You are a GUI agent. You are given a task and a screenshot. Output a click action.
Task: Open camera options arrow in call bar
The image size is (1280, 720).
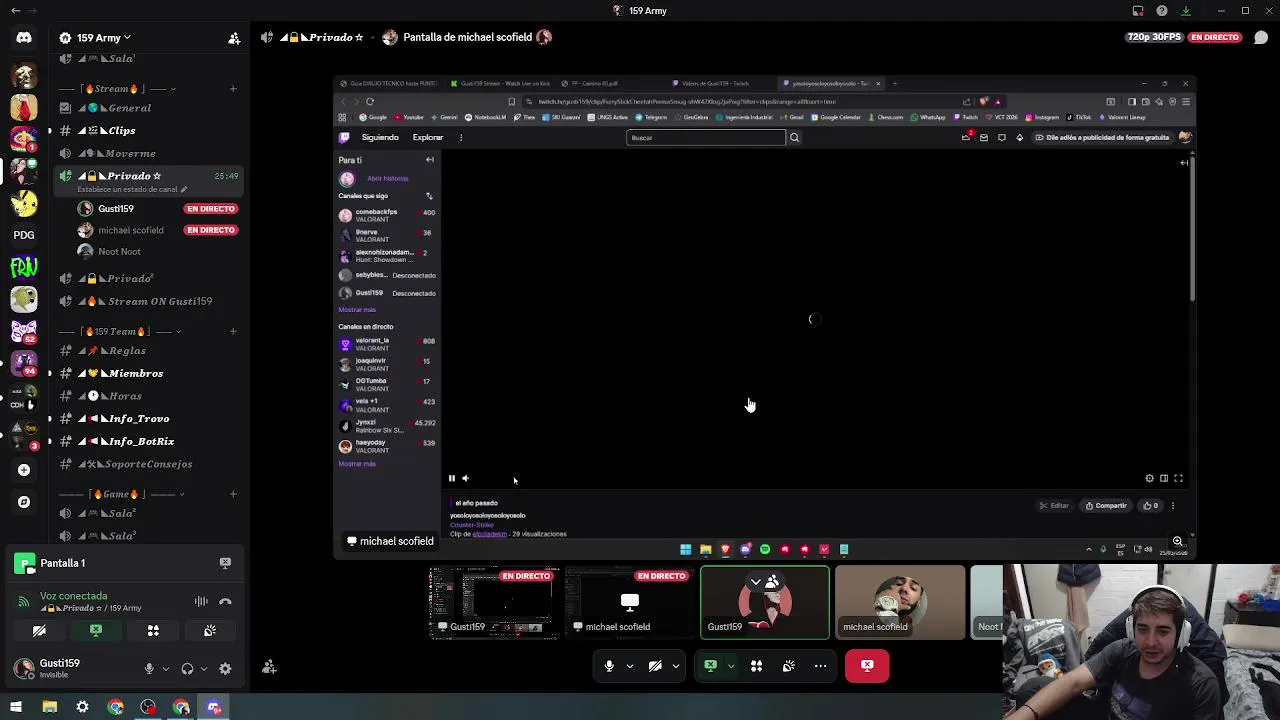[x=676, y=666]
